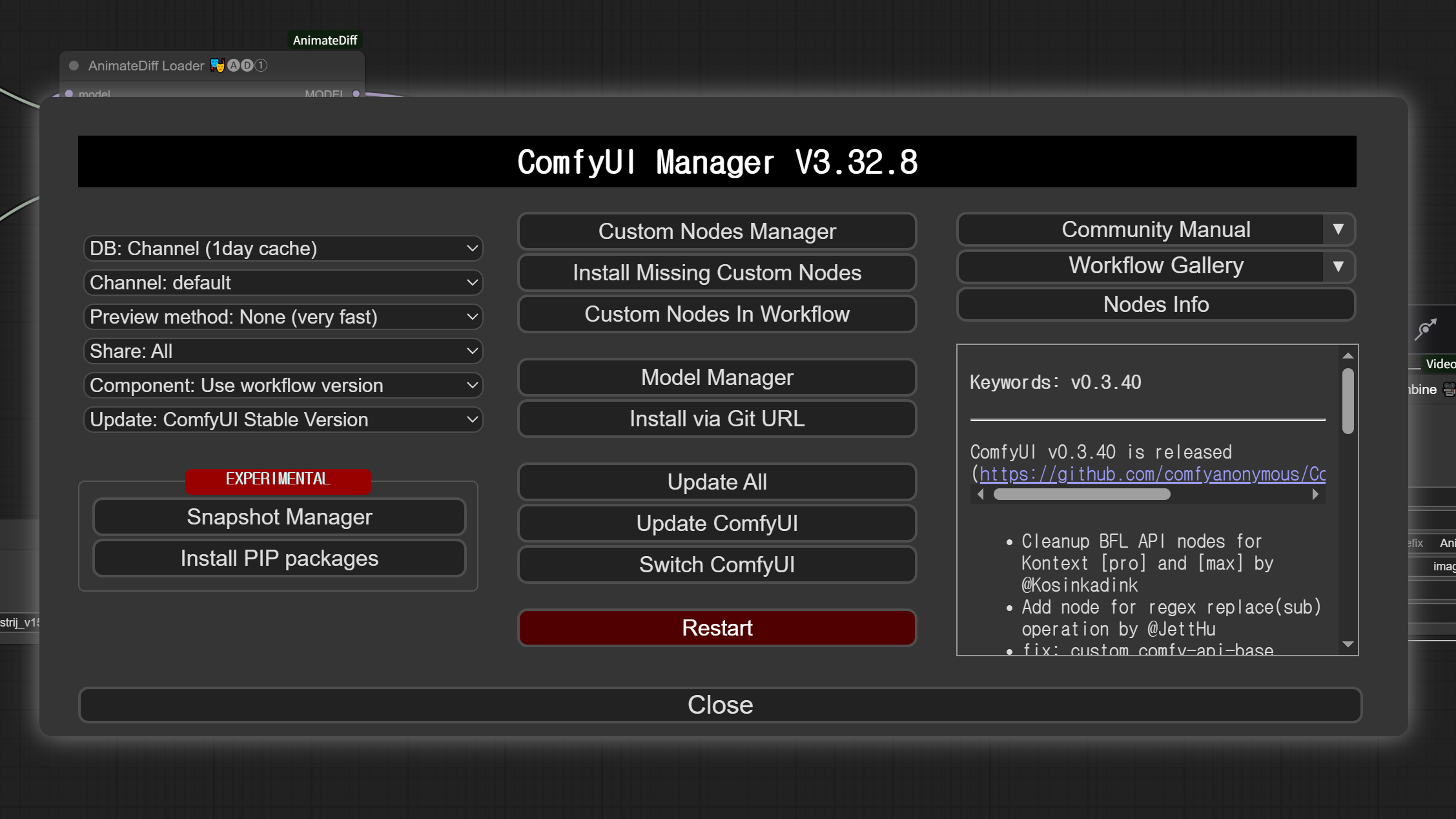
Task: Click the AnimateDiff Loader masks emoji icon
Action: point(218,65)
